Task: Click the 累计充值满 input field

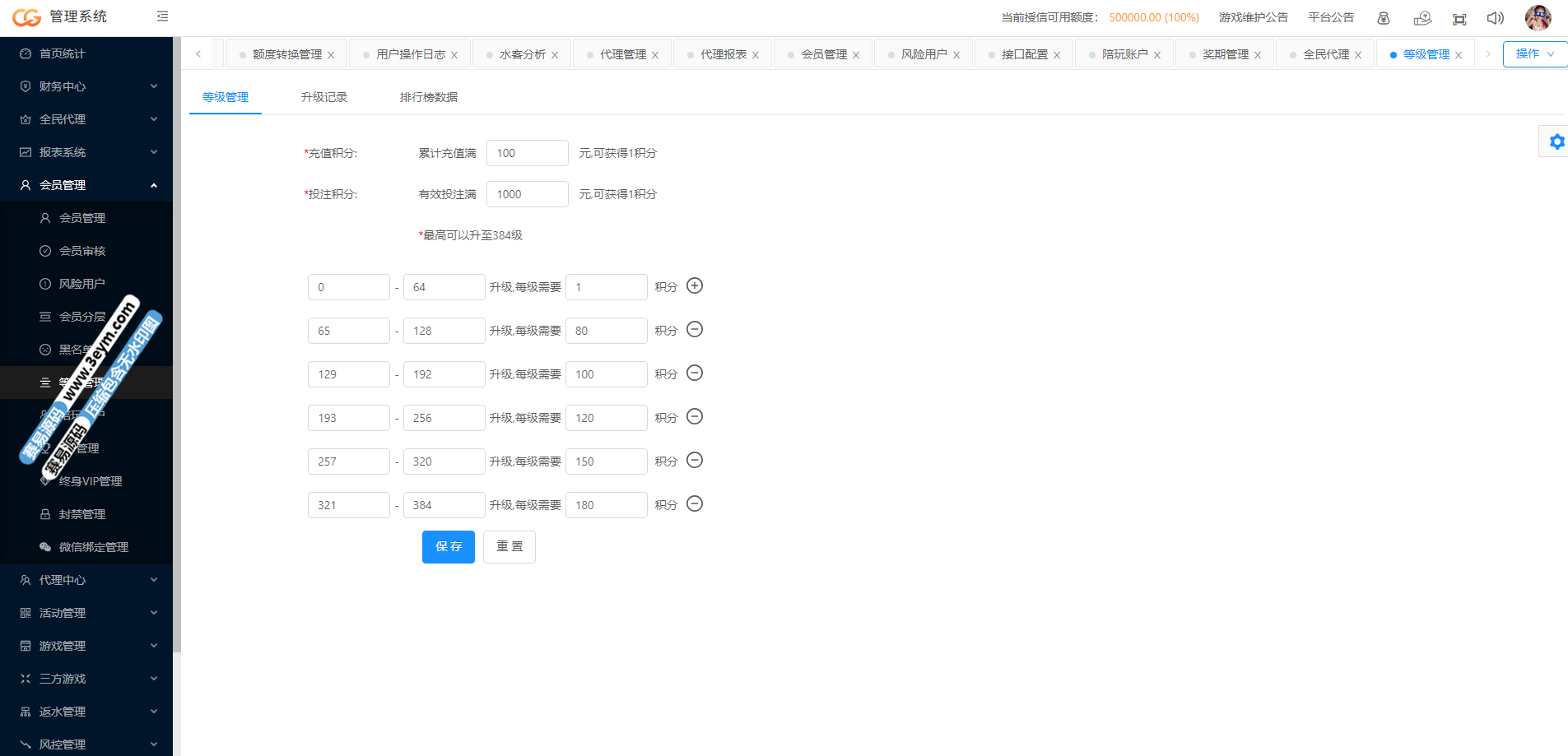Action: pyautogui.click(x=527, y=153)
